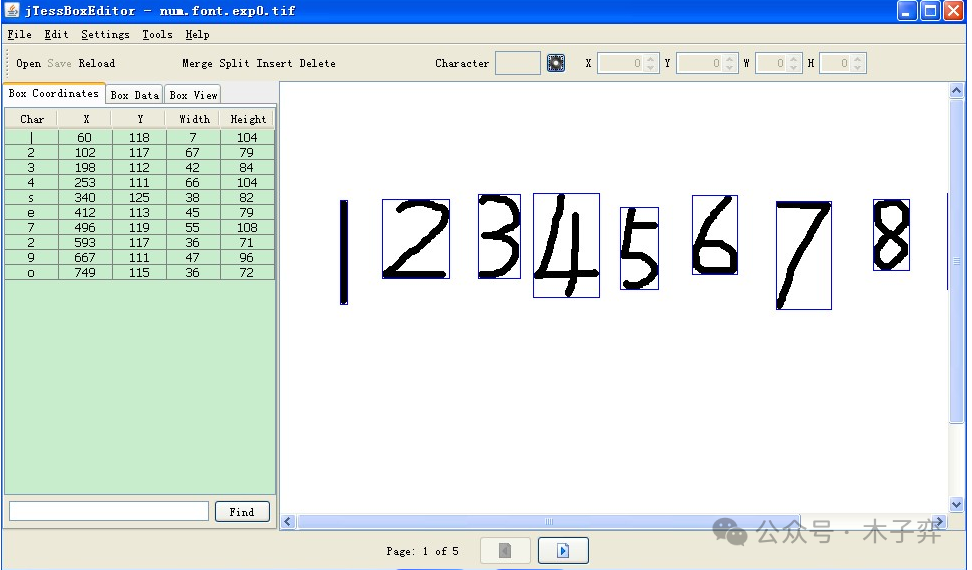972x570 pixels.
Task: Decrease the Y coordinate spinner value
Action: pos(731,68)
